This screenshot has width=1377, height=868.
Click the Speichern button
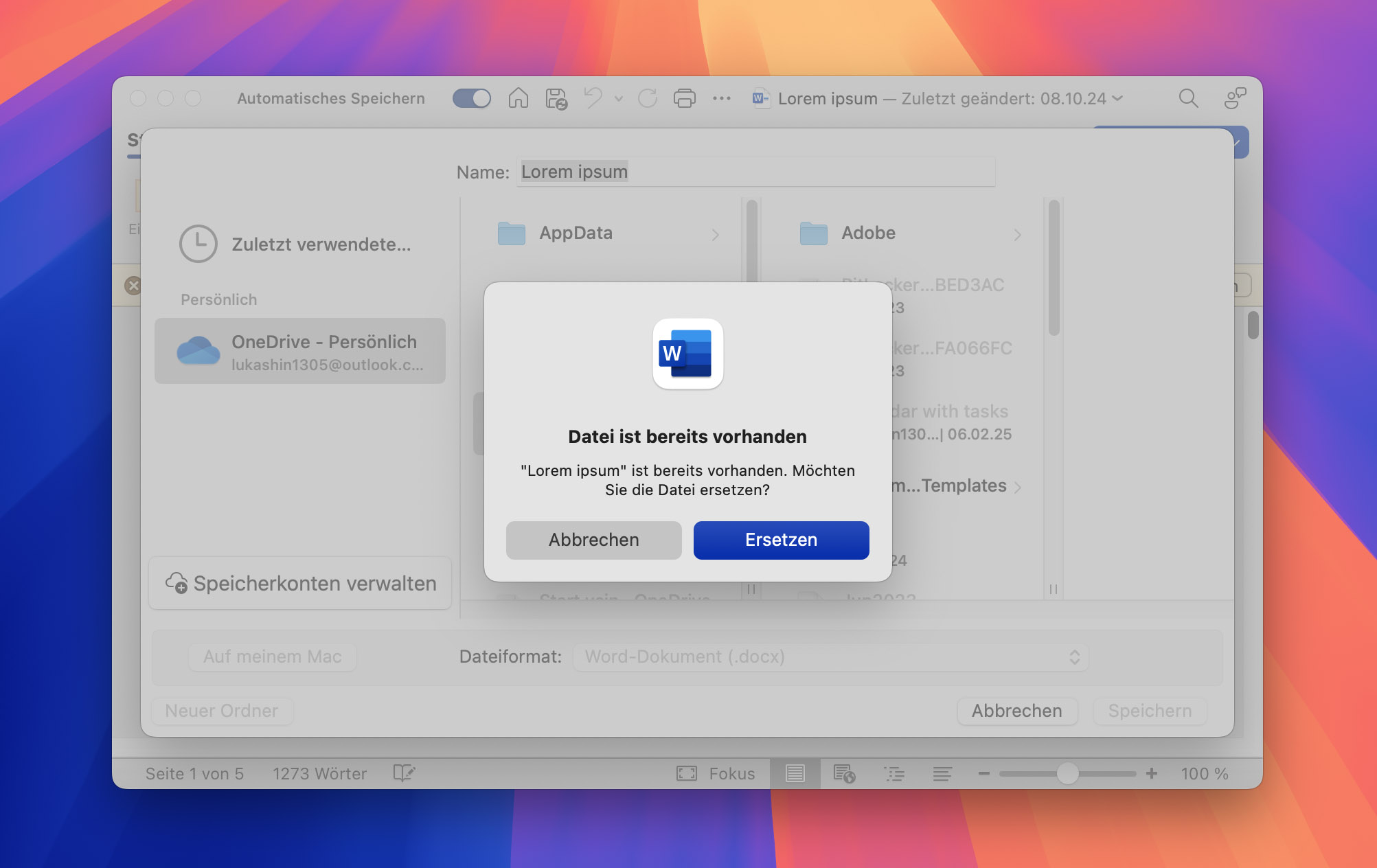pos(1150,711)
